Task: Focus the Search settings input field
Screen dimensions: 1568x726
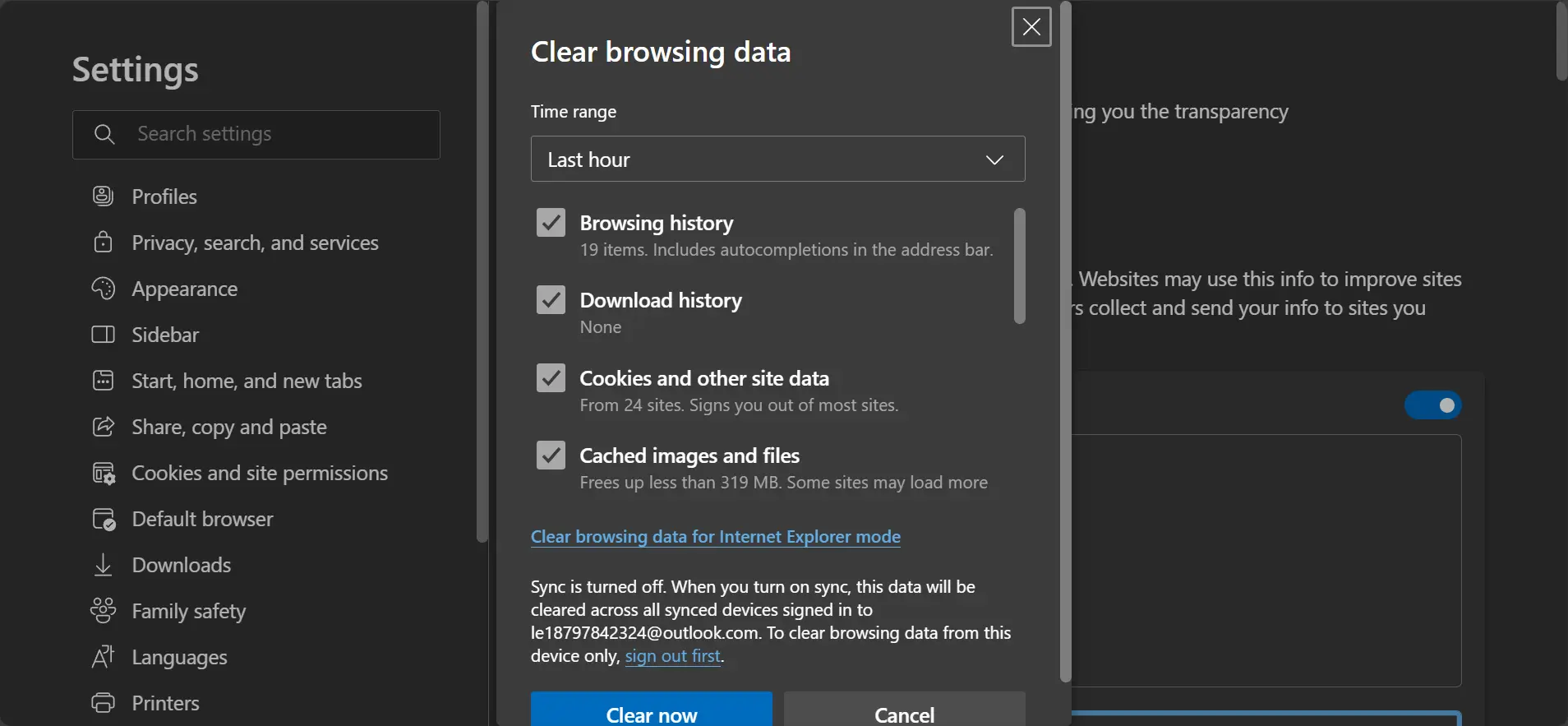Action: click(256, 134)
